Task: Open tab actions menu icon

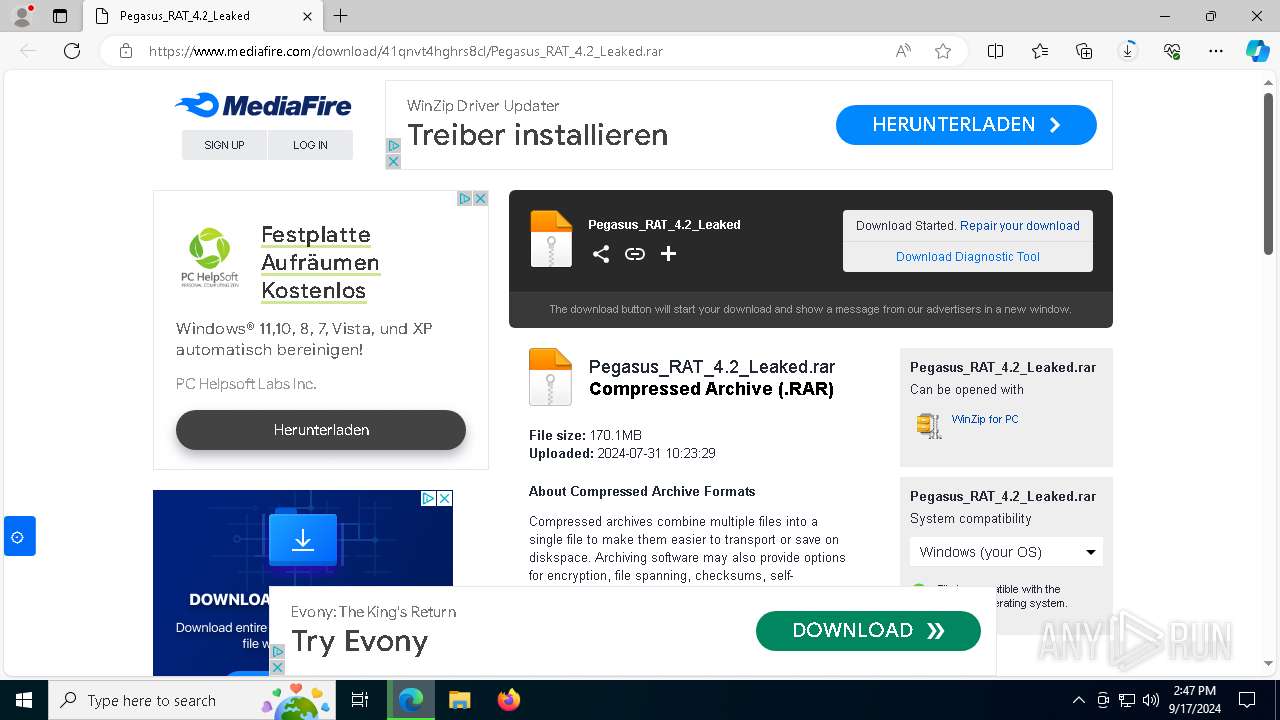Action: 60,16
